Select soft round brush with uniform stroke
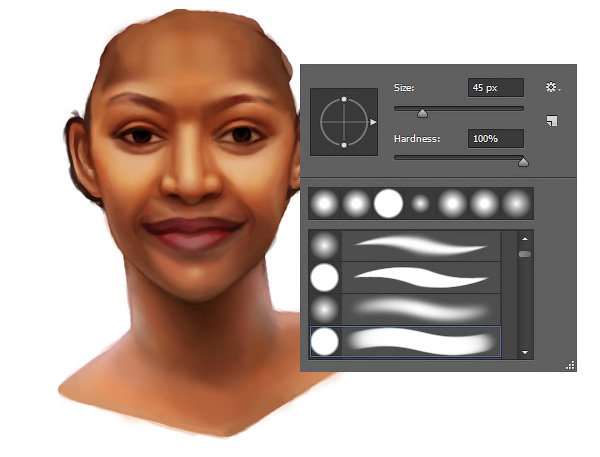 click(x=405, y=309)
